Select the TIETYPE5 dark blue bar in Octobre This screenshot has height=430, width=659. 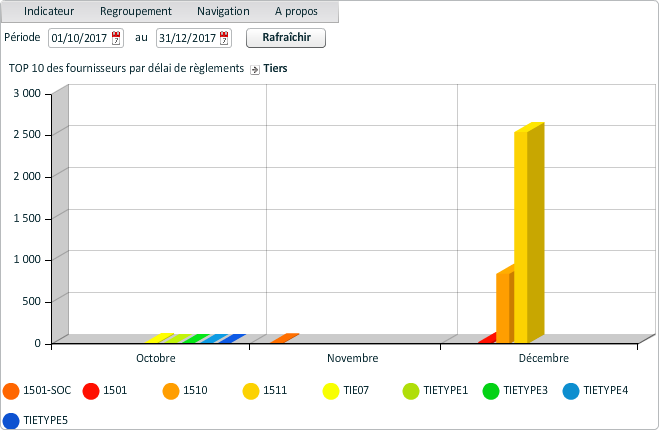pyautogui.click(x=232, y=338)
